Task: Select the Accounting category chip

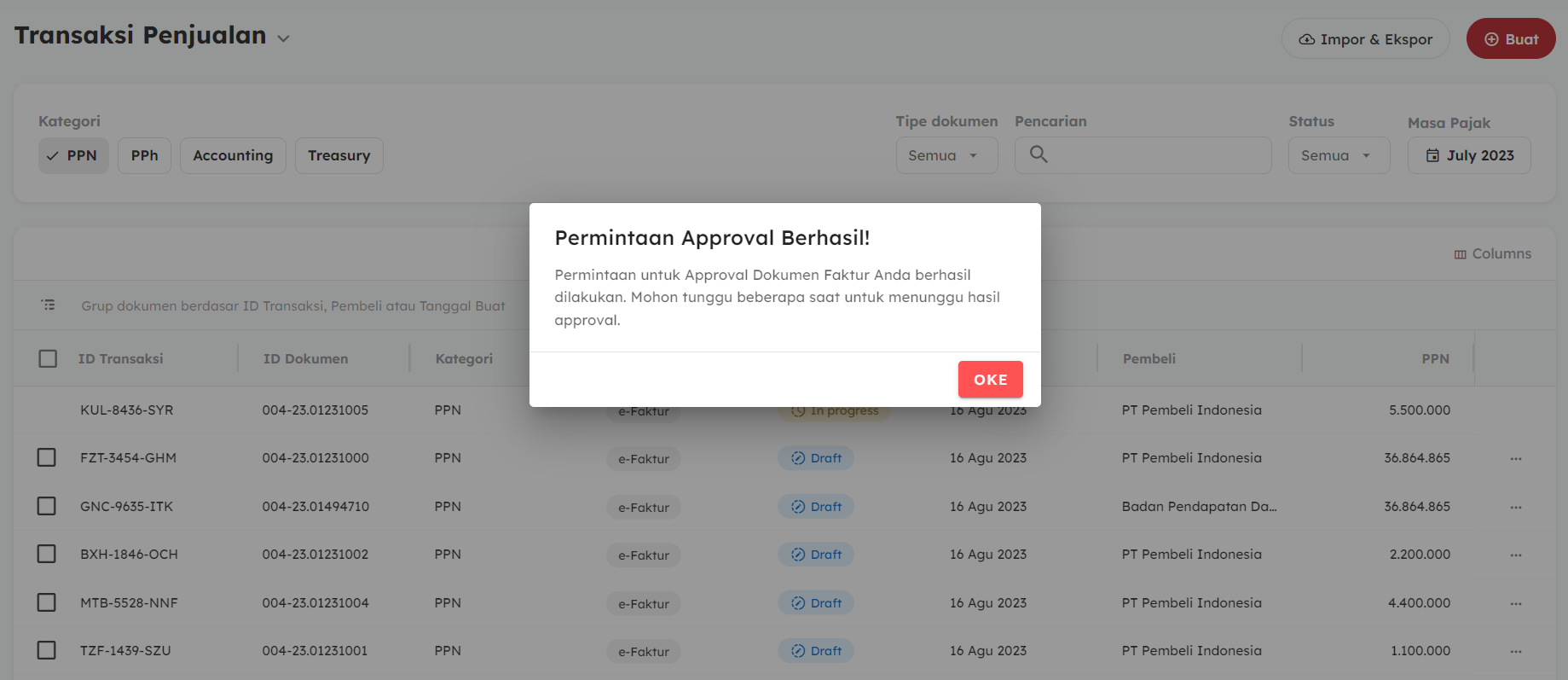Action: pyautogui.click(x=233, y=155)
